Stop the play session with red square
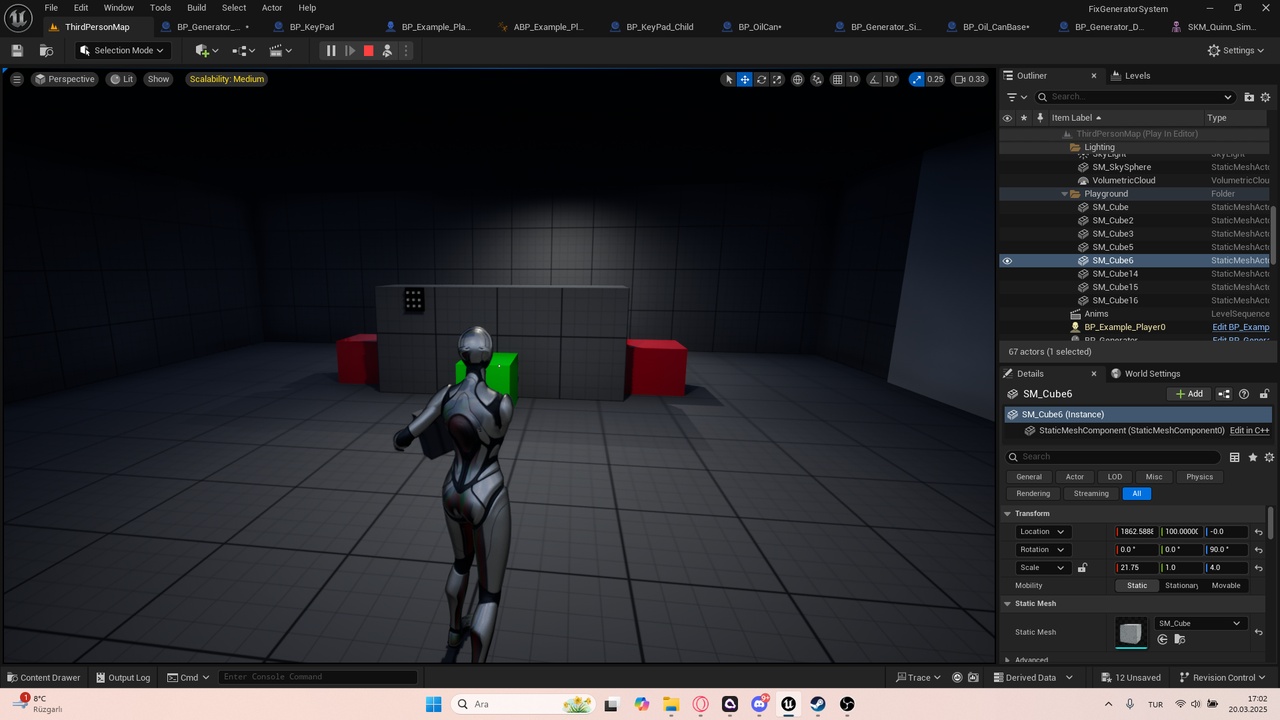Viewport: 1280px width, 720px height. (368, 50)
